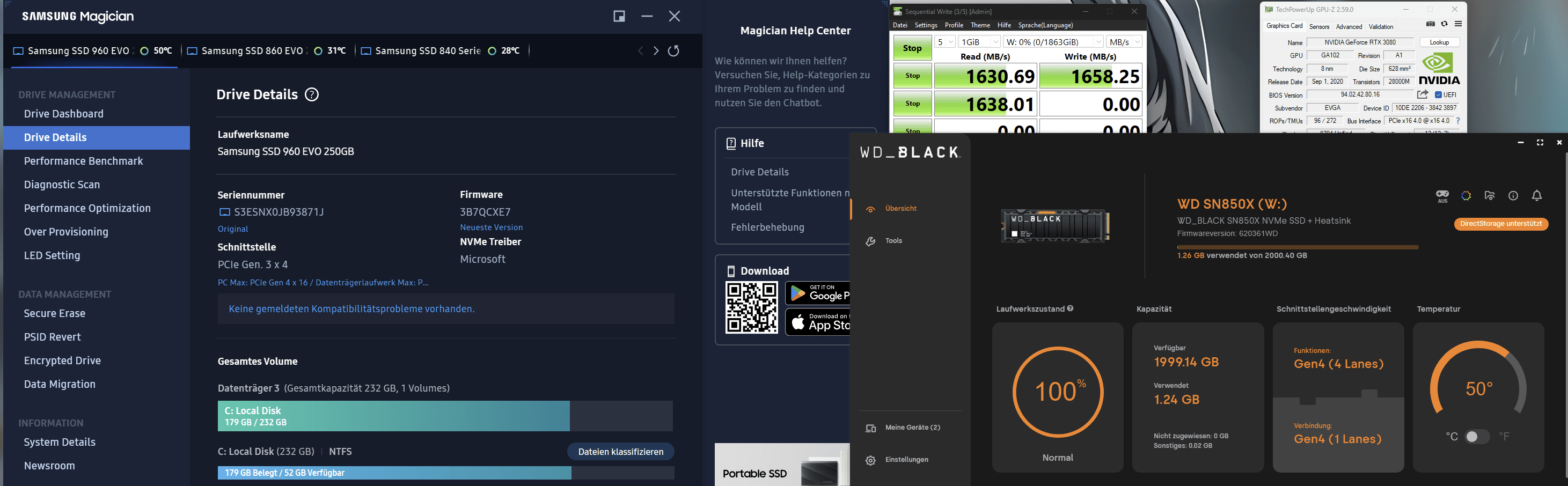Click the Neueste Version firmware link

coord(491,227)
